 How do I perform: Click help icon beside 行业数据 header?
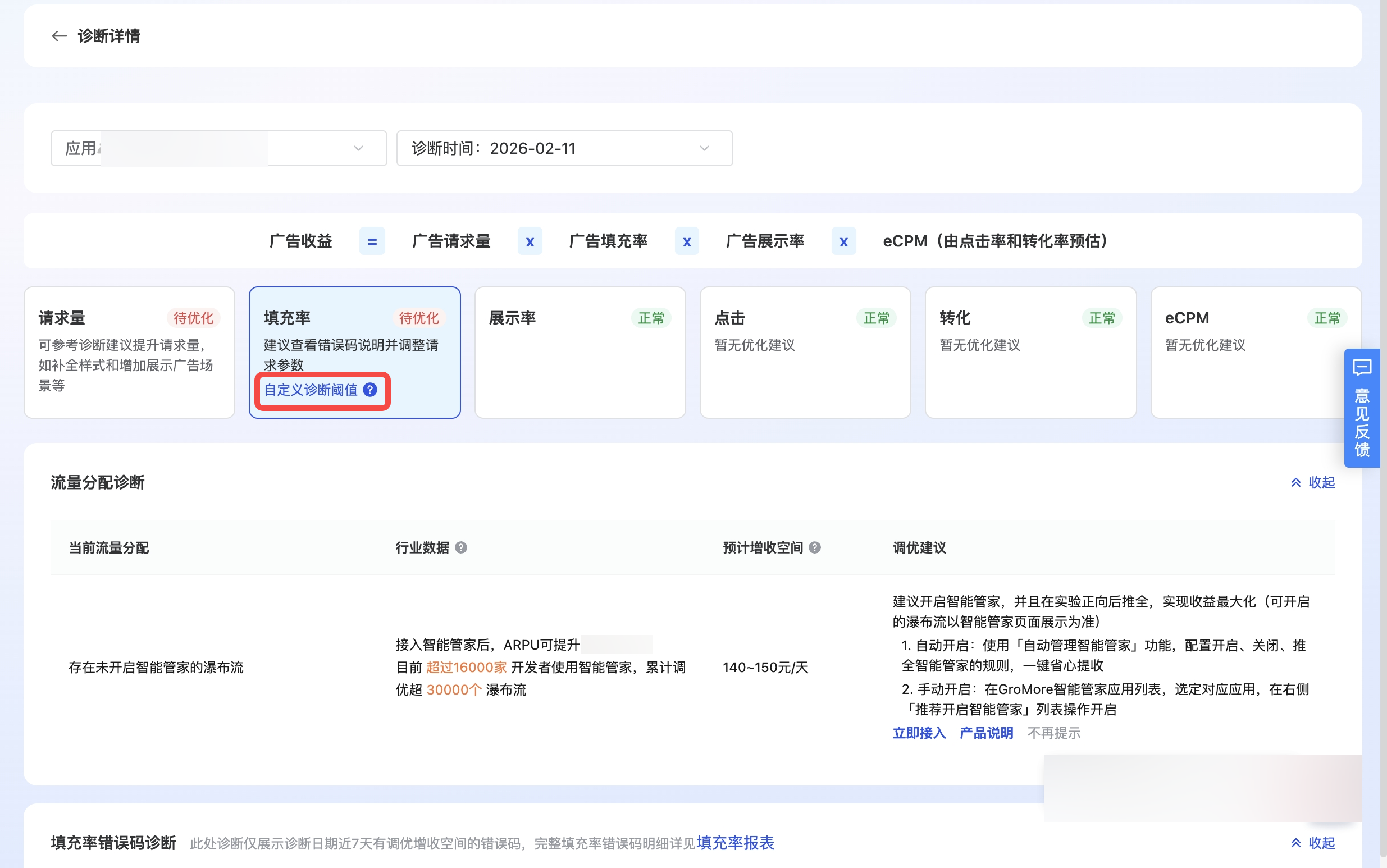(461, 547)
